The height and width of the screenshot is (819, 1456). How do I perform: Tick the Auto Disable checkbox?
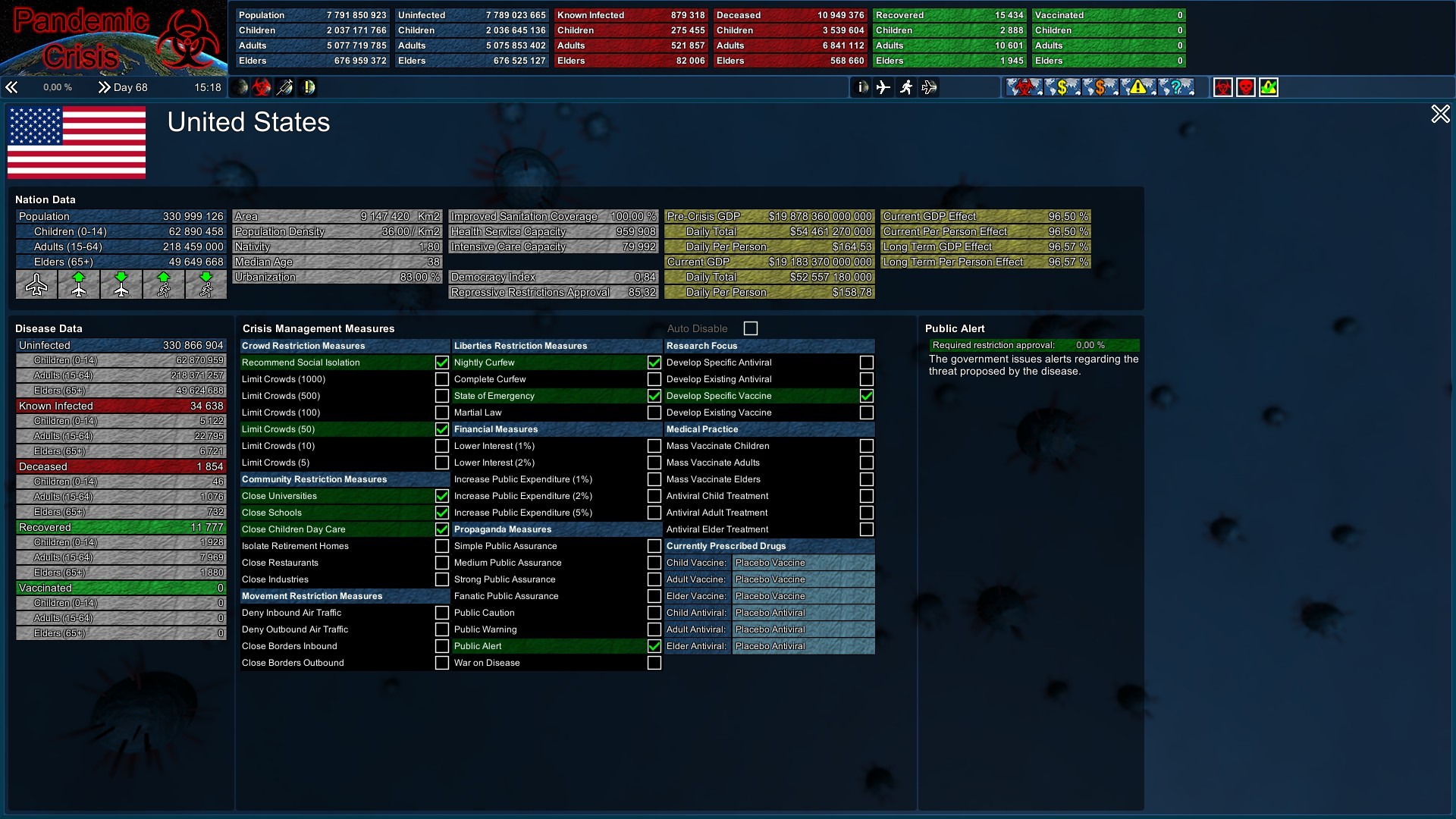(x=750, y=328)
